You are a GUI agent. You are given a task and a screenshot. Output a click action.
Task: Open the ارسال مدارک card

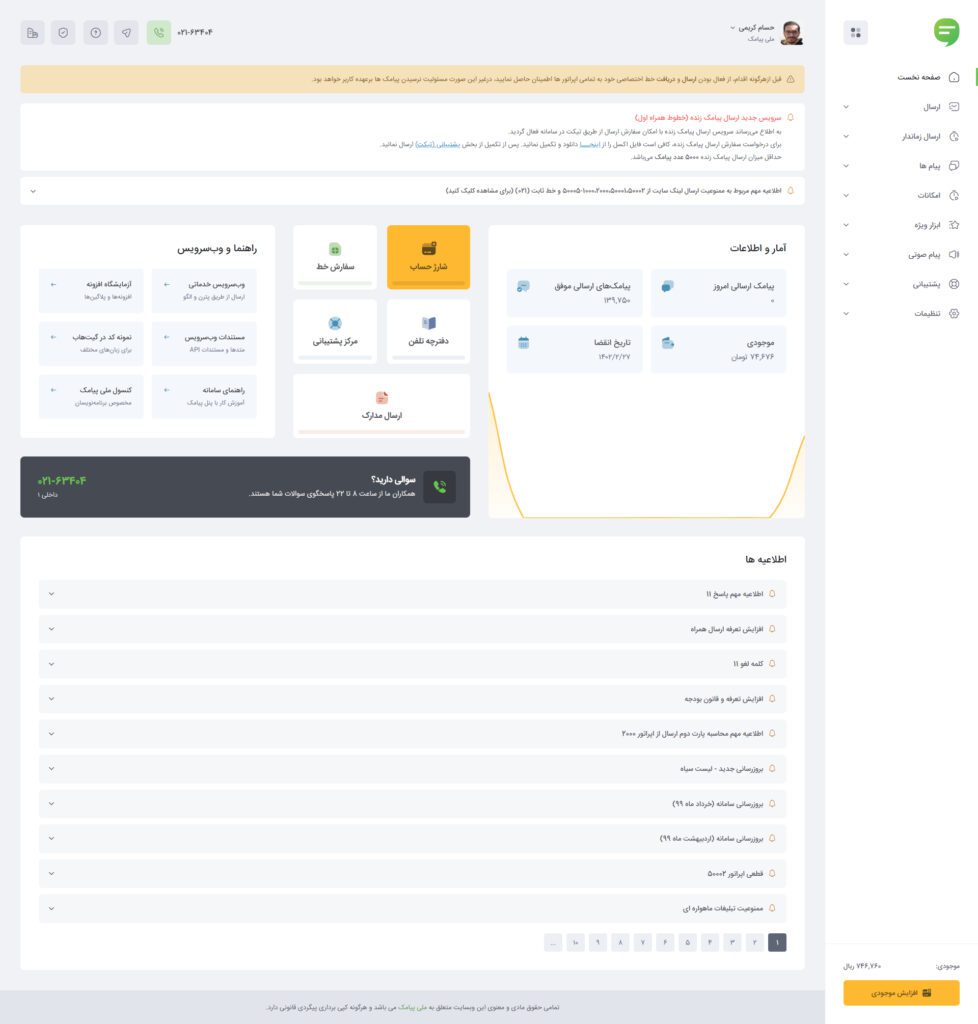pyautogui.click(x=382, y=406)
